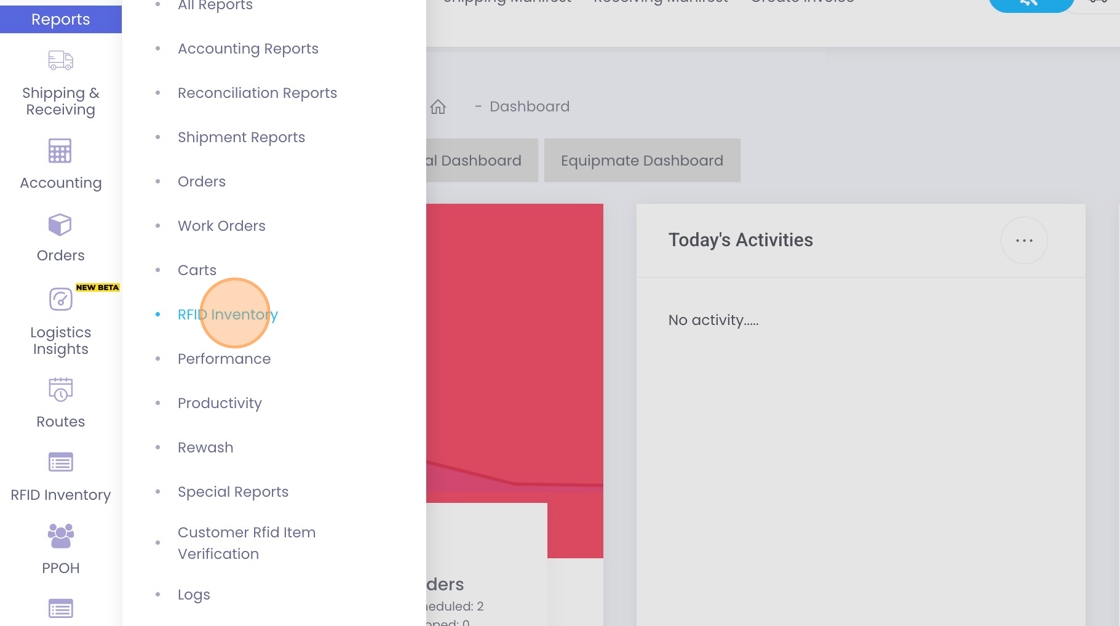
Task: Click the Routes calendar icon
Action: click(x=60, y=389)
